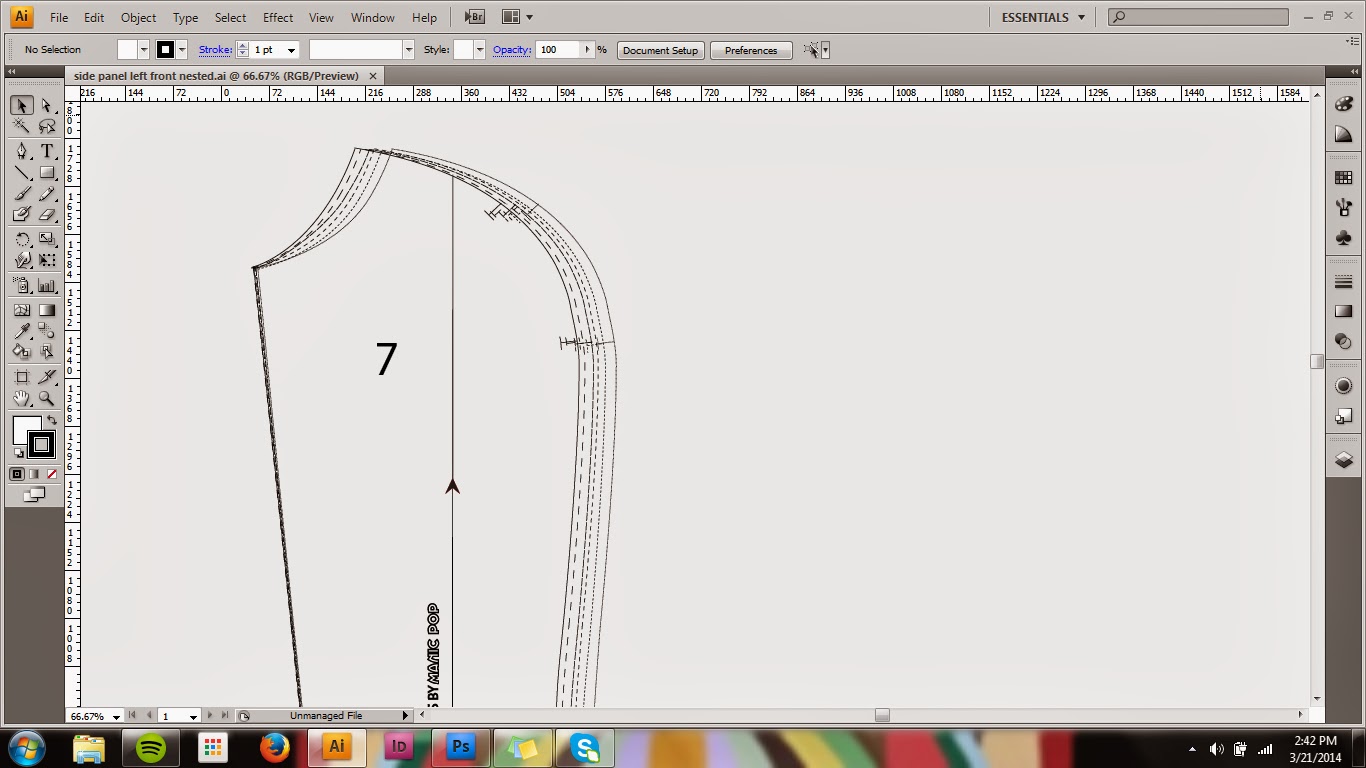The width and height of the screenshot is (1366, 768).
Task: Open the Symbols panel icon
Action: click(1343, 238)
